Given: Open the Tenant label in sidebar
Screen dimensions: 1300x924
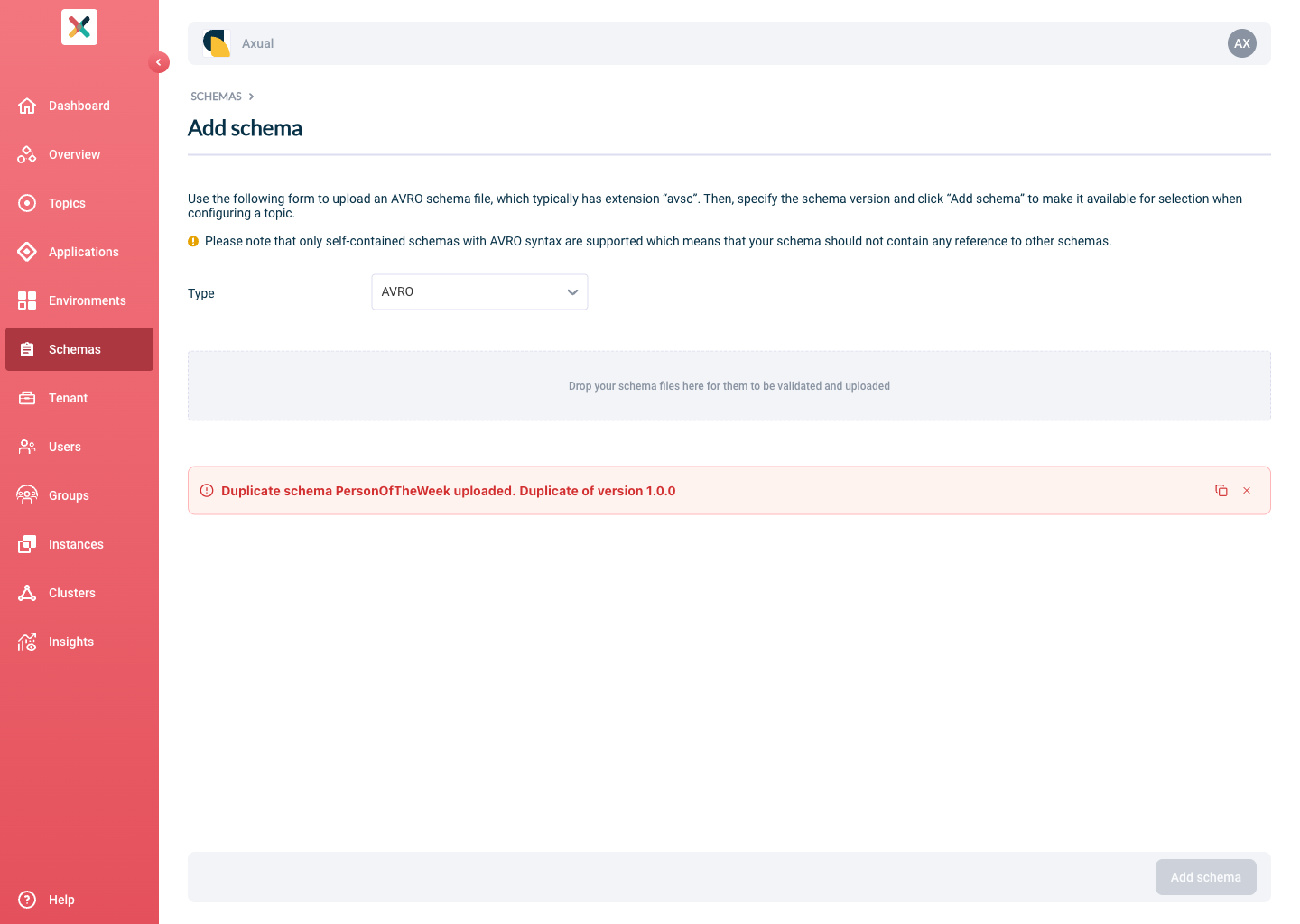Looking at the screenshot, I should [68, 398].
